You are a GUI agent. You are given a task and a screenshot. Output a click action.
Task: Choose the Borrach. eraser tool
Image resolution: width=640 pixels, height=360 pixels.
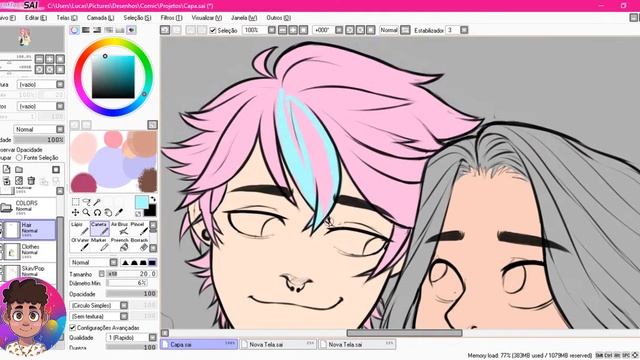(x=139, y=244)
